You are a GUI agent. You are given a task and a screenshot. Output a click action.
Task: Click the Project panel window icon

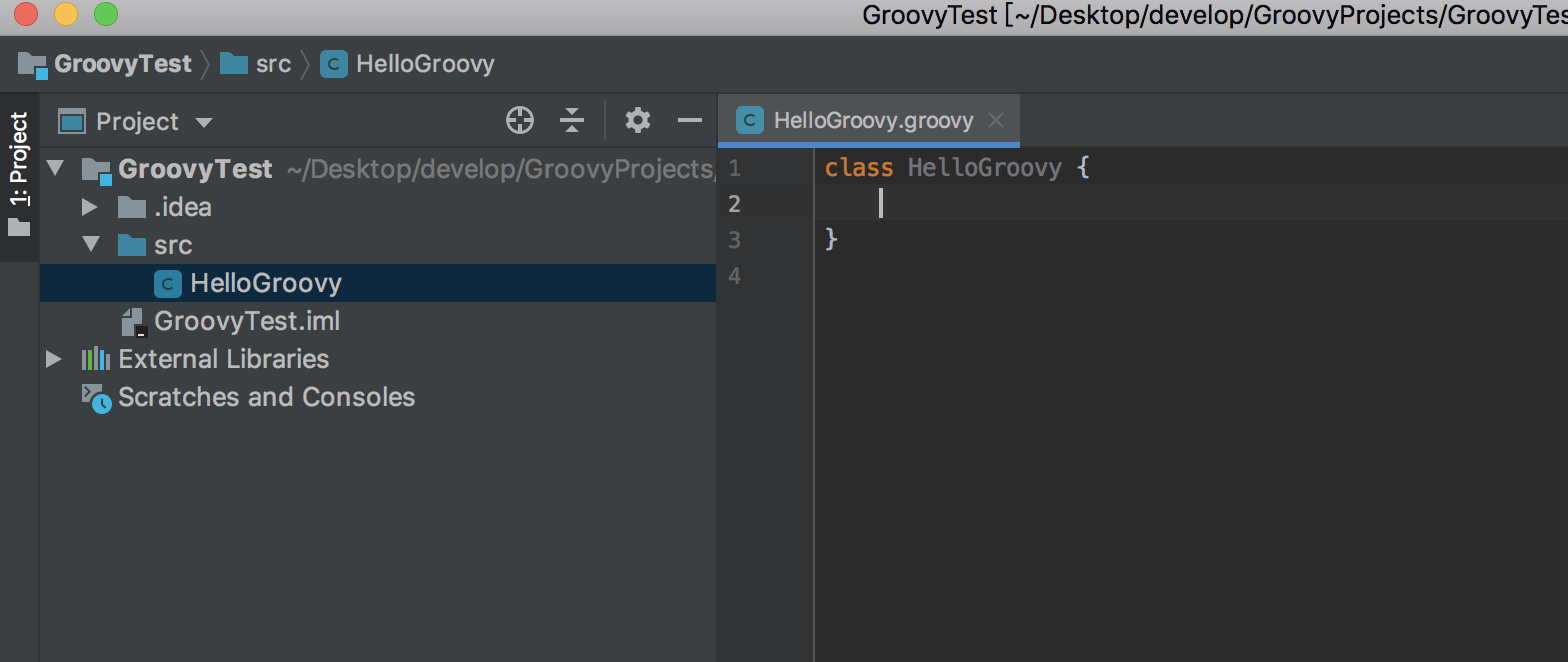72,122
